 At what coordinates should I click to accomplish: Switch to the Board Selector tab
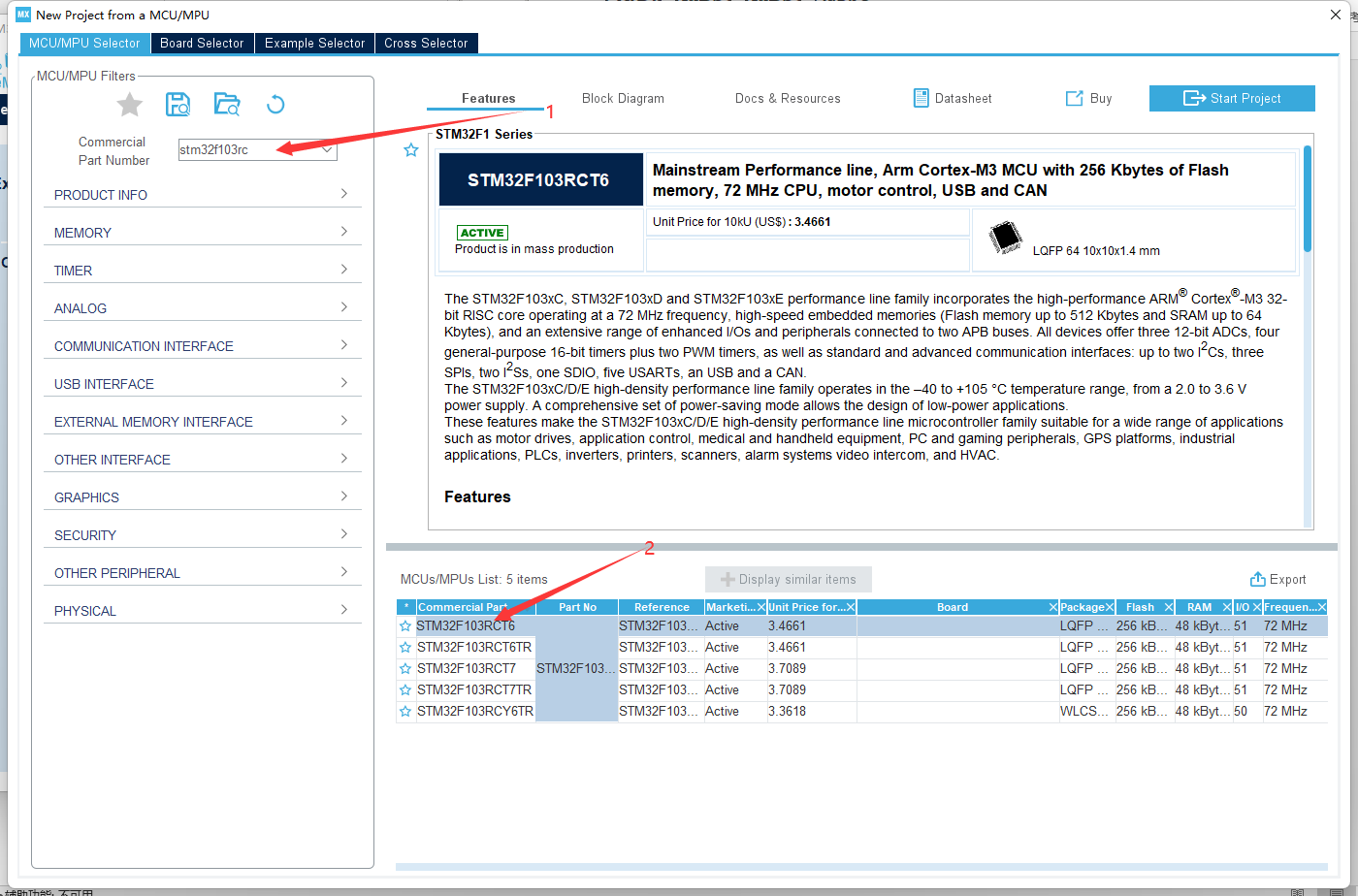pos(202,44)
